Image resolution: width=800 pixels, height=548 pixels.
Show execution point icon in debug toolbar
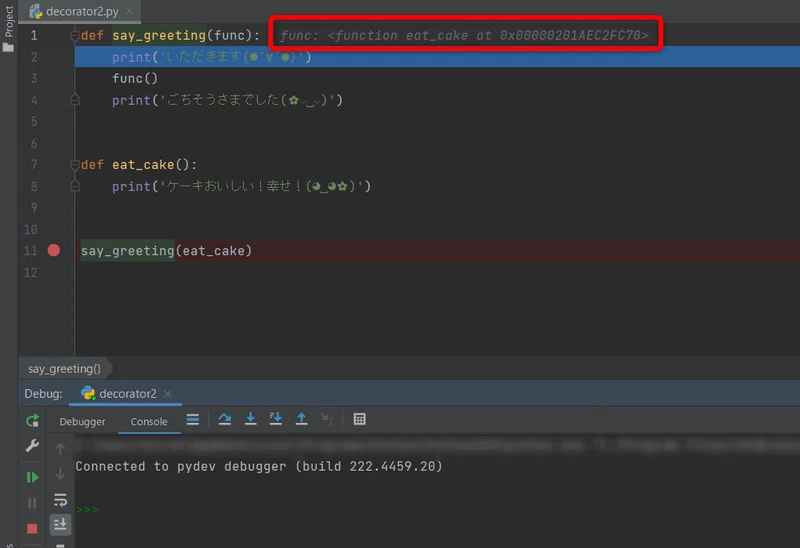point(192,419)
